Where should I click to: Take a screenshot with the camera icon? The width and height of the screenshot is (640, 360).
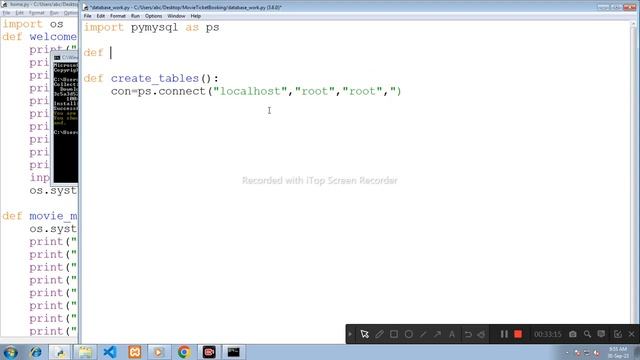573,334
